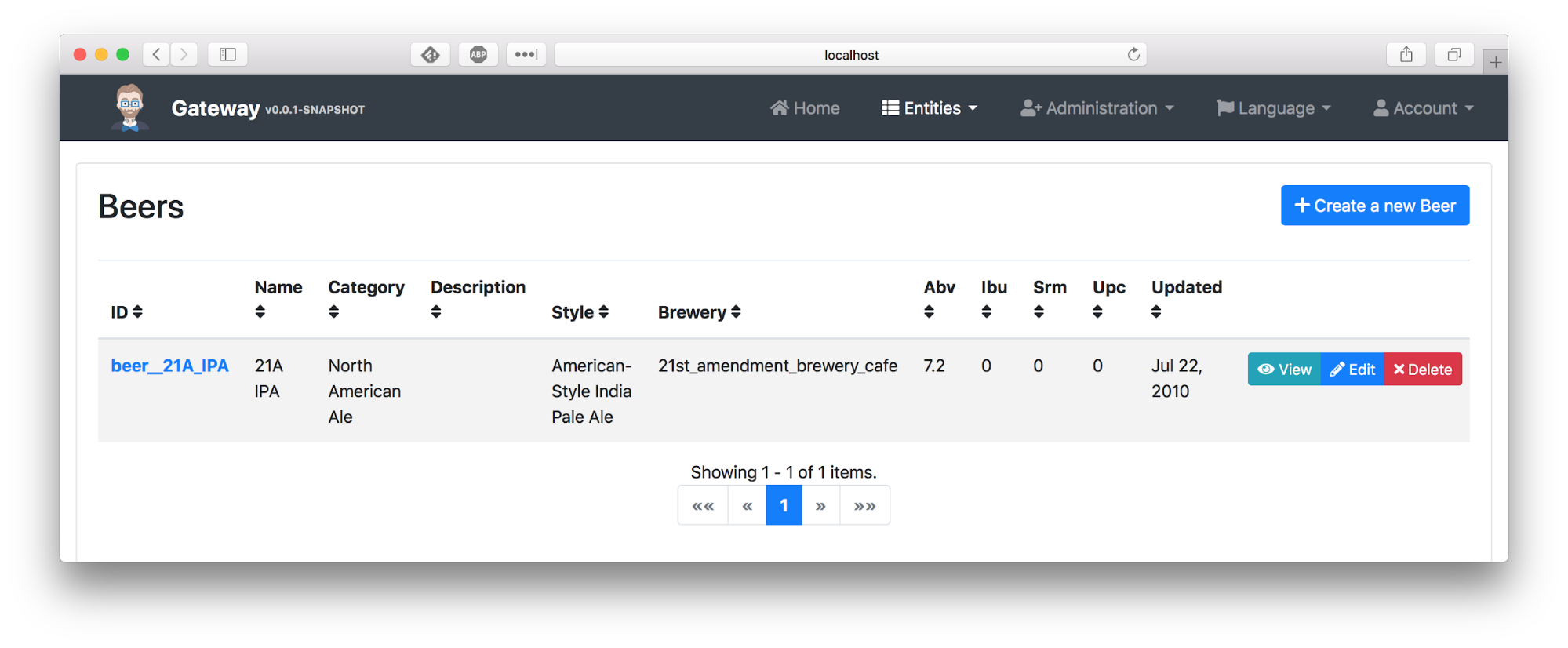The image size is (1568, 648).
Task: Go to the Home nav item
Action: click(x=805, y=108)
